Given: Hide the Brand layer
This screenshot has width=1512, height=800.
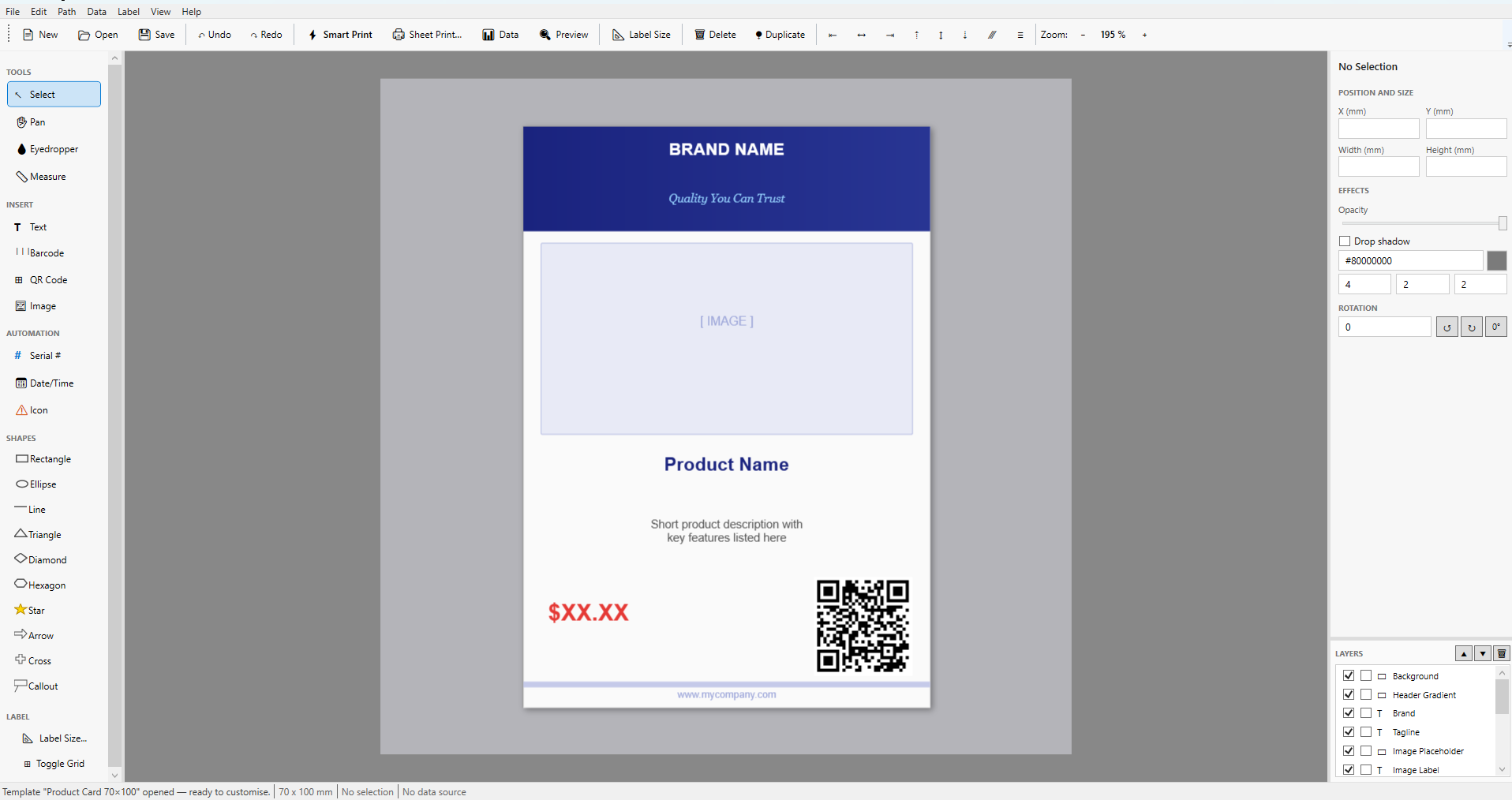Looking at the screenshot, I should (x=1349, y=713).
